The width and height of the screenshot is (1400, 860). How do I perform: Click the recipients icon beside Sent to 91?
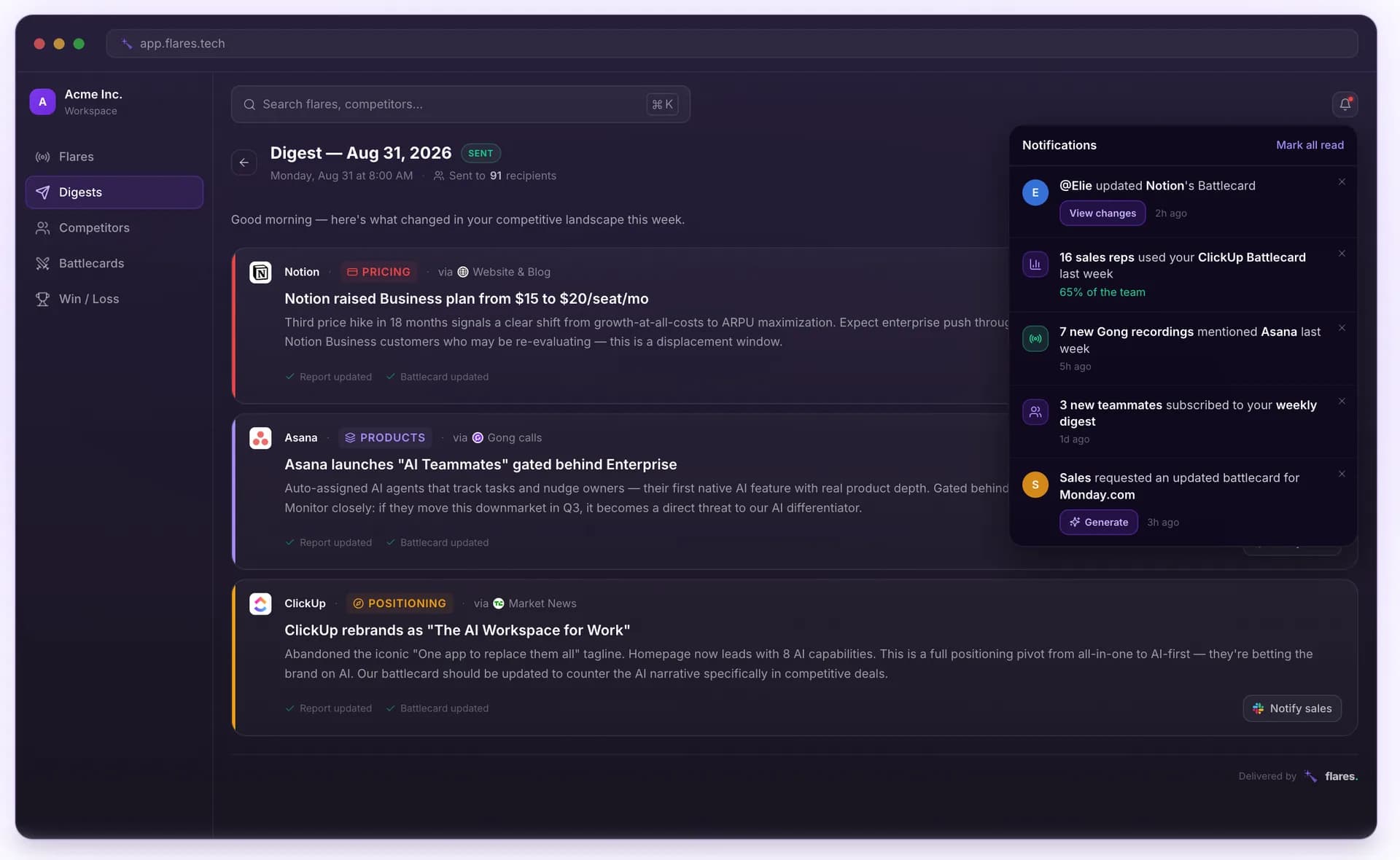point(438,176)
